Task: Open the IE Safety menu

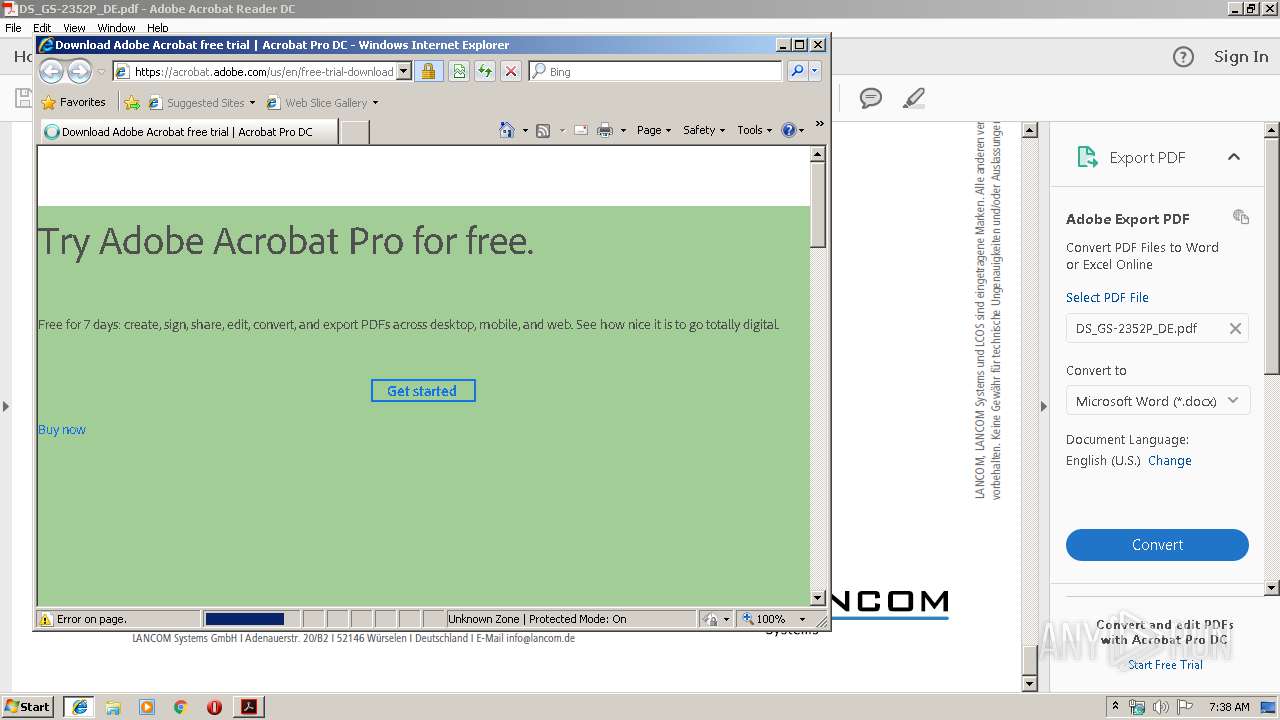Action: [x=704, y=130]
